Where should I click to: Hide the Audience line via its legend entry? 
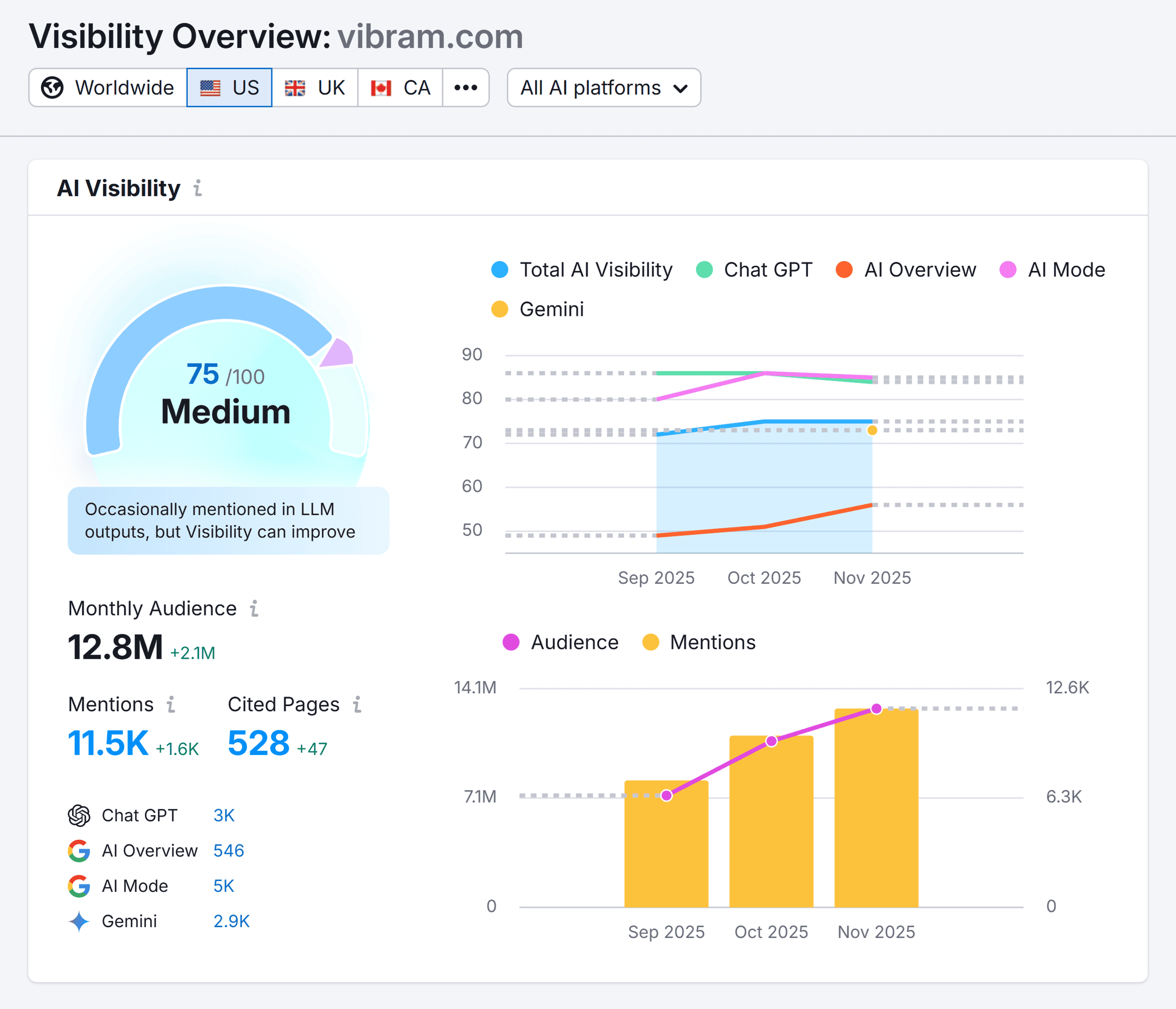coord(560,642)
